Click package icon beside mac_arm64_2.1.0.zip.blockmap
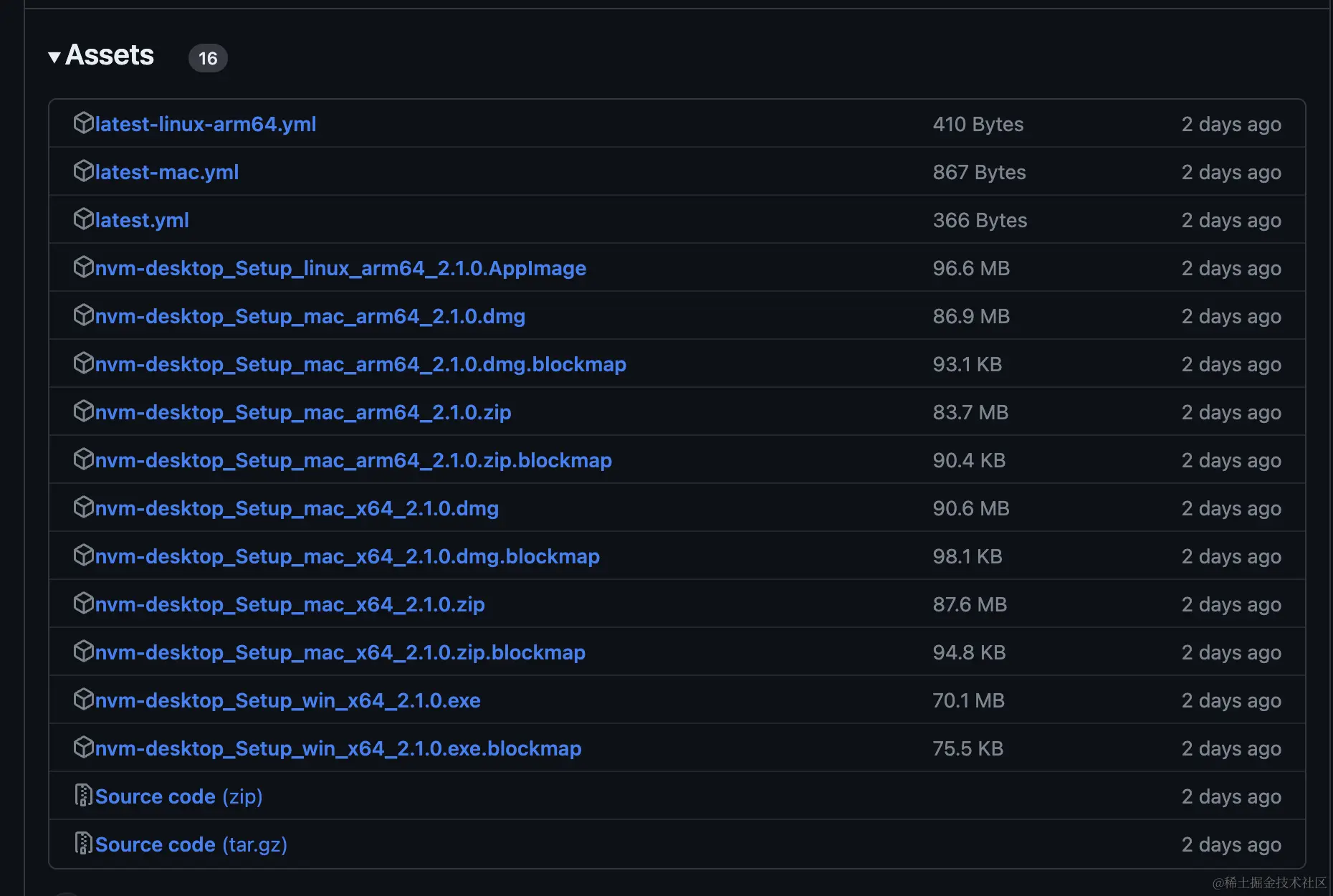 [x=84, y=459]
